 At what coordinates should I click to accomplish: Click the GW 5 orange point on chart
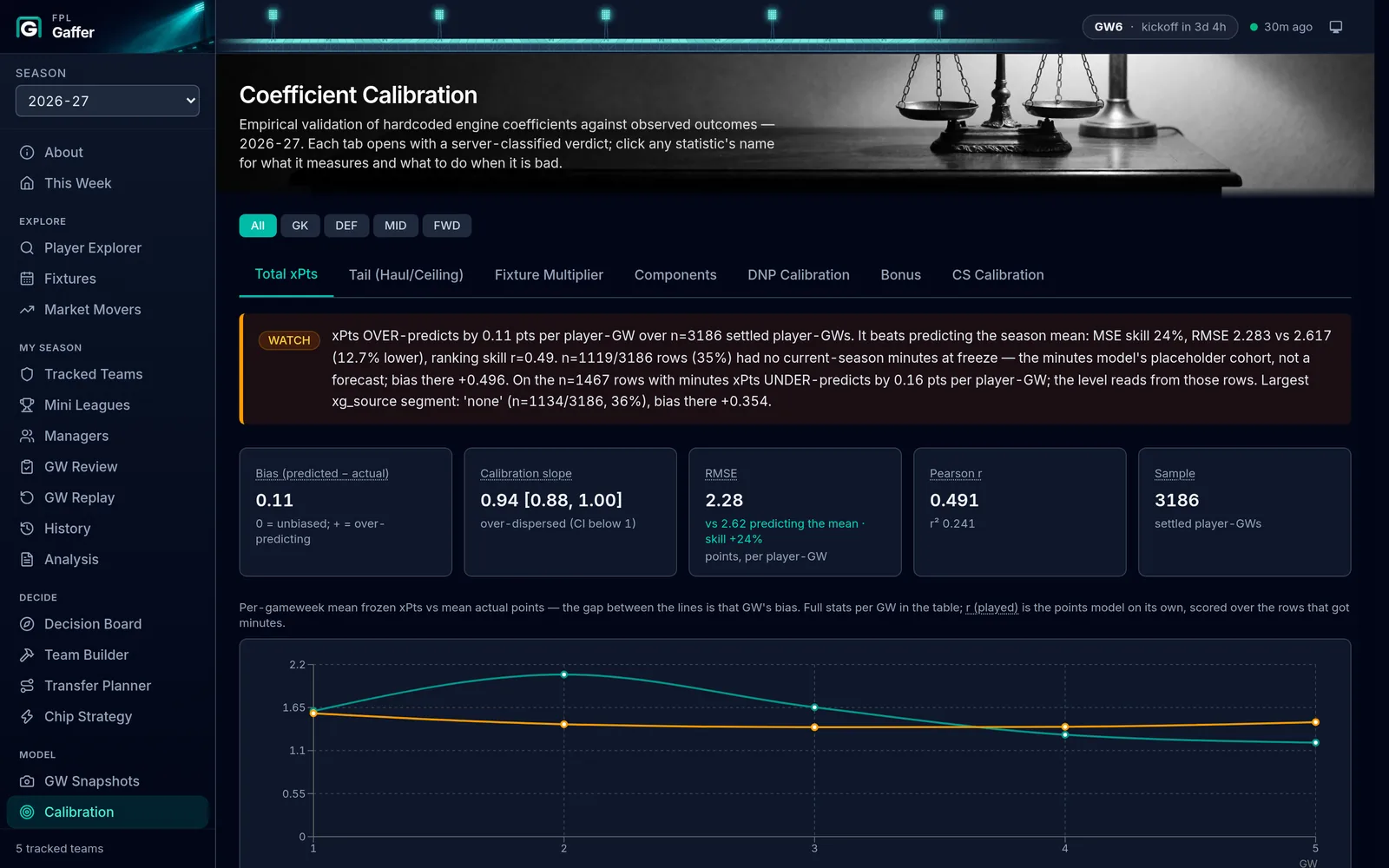click(1316, 722)
